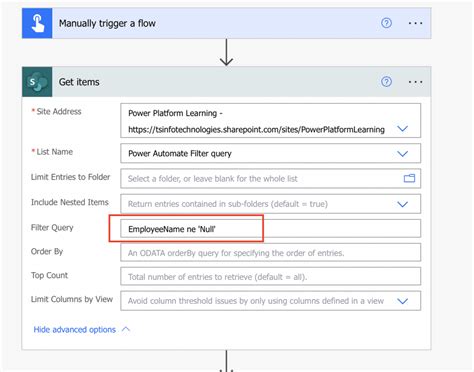
Task: Open help for Manually trigger a flow
Action: [x=386, y=23]
